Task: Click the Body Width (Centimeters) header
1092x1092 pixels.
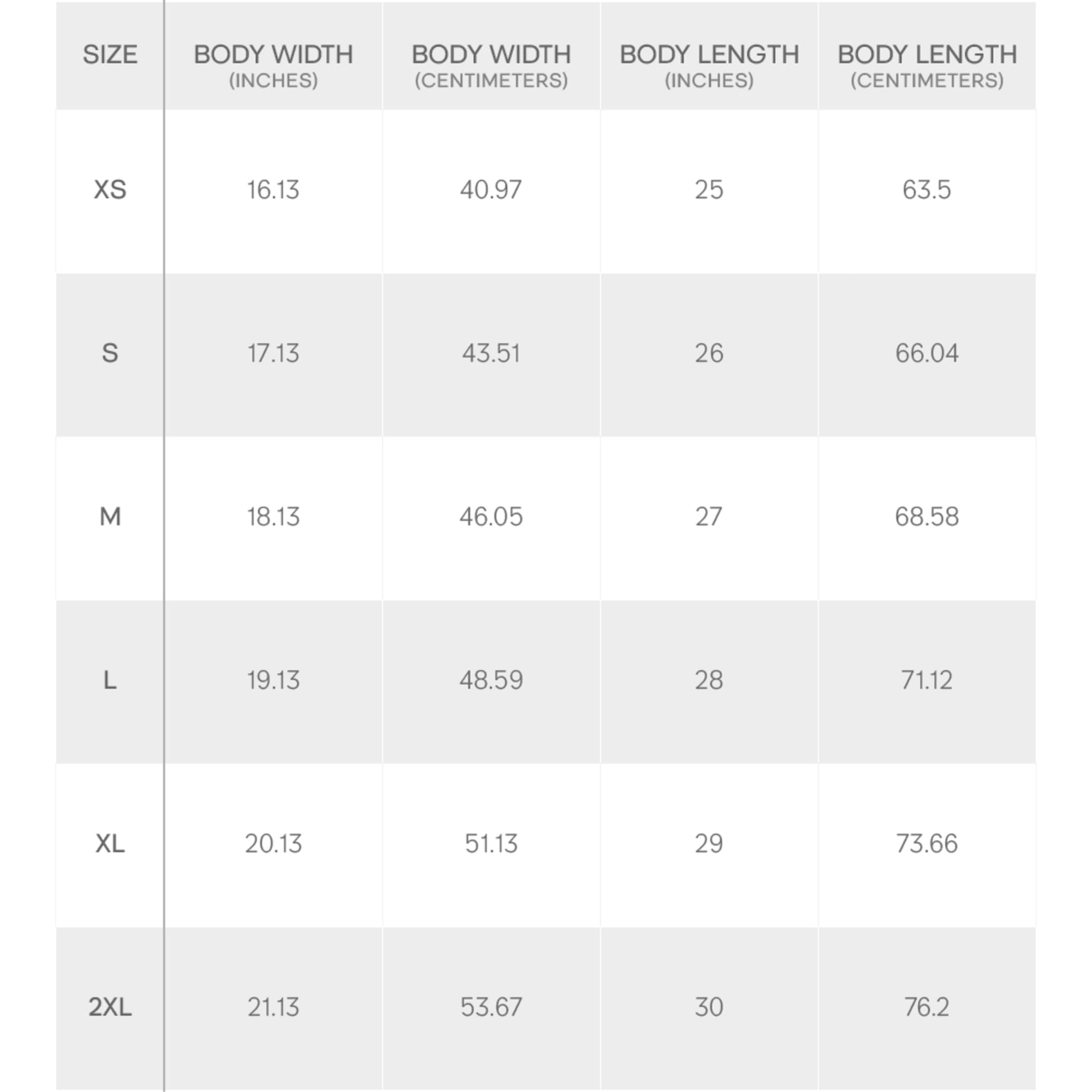Action: [491, 65]
